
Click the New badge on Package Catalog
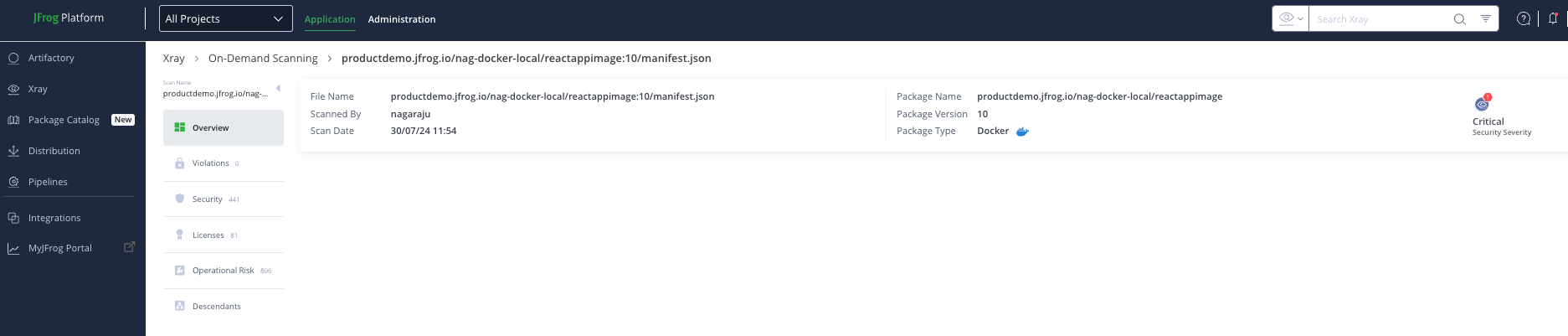tap(123, 120)
